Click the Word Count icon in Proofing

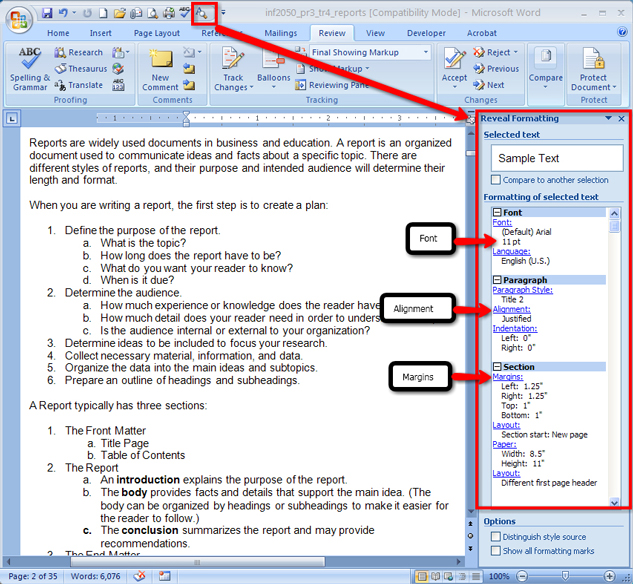point(118,85)
